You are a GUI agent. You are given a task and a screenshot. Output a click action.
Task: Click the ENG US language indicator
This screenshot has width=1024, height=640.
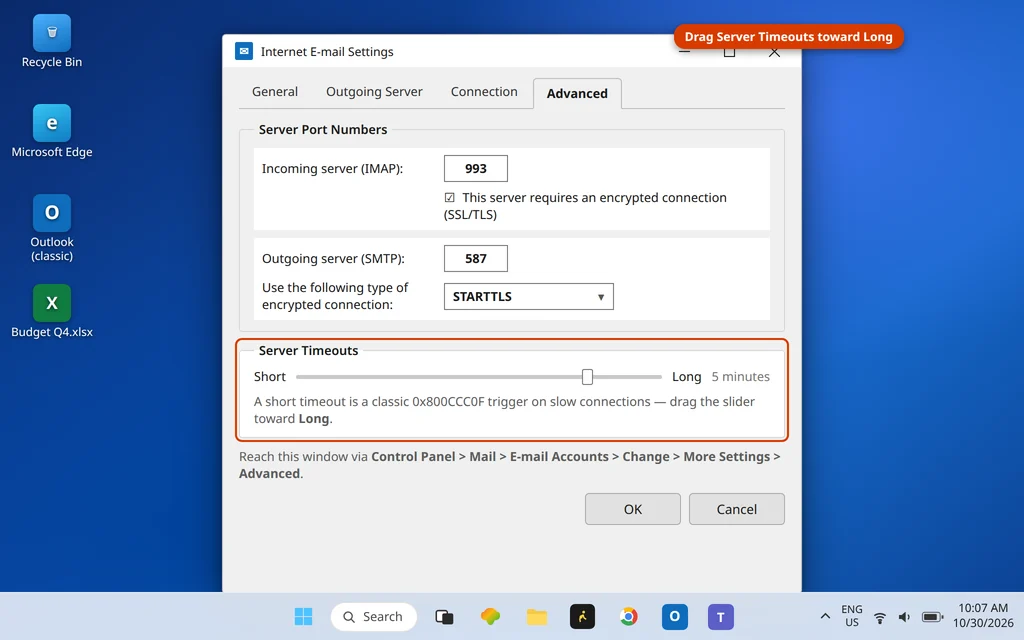(x=852, y=616)
